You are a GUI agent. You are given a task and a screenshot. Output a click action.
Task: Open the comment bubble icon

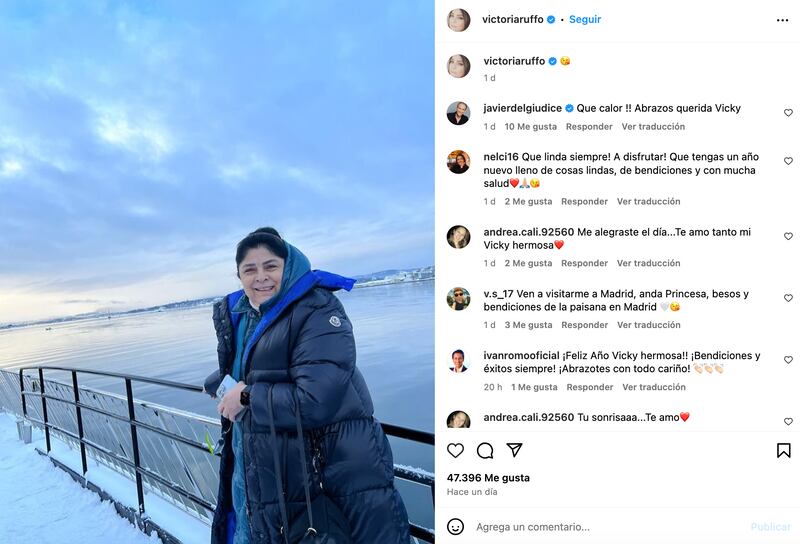point(485,451)
